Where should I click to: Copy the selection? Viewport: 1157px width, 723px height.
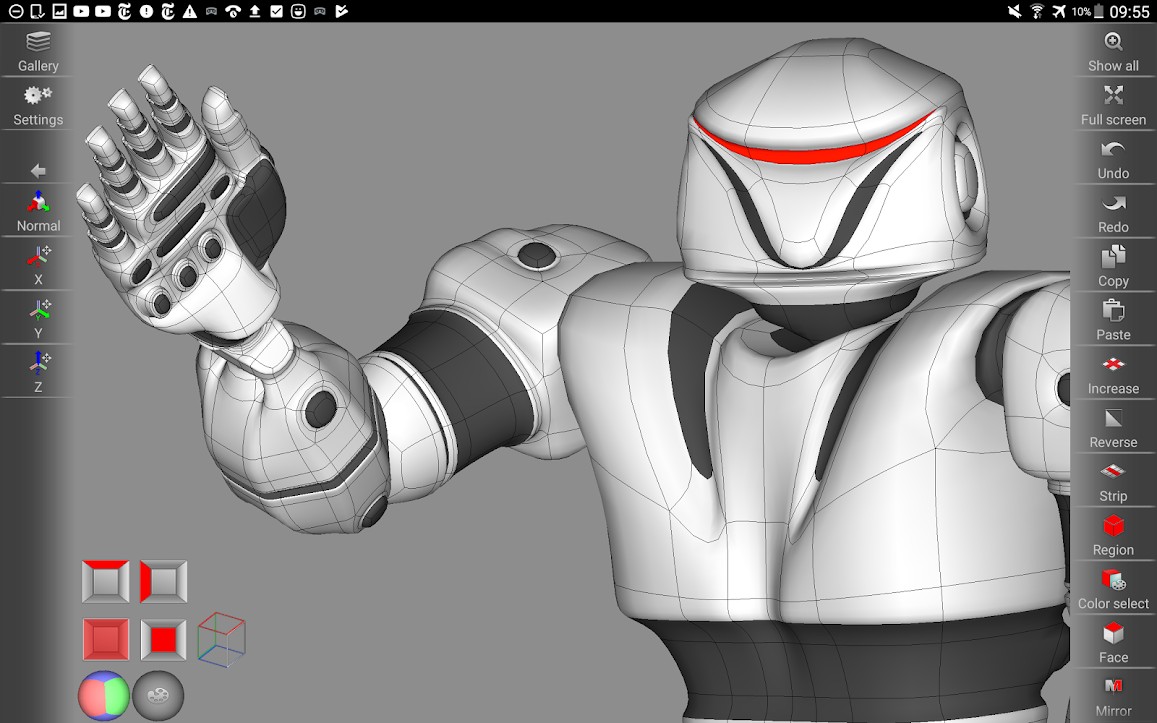click(x=1113, y=266)
